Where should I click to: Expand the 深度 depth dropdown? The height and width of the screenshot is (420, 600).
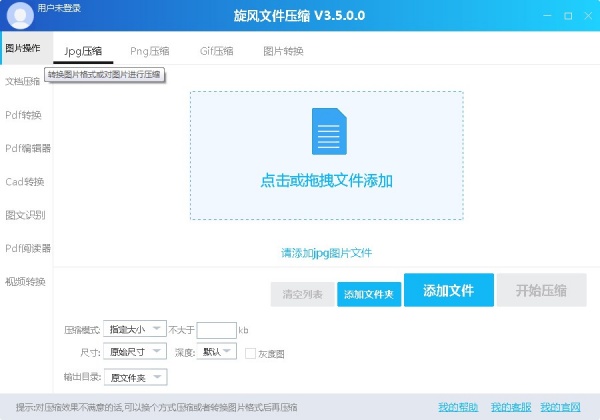[217, 353]
